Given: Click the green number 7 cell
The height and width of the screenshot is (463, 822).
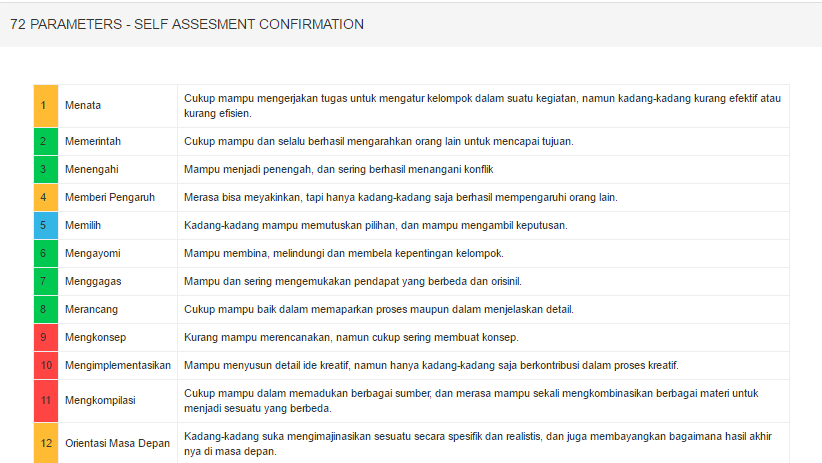Looking at the screenshot, I should [x=46, y=282].
